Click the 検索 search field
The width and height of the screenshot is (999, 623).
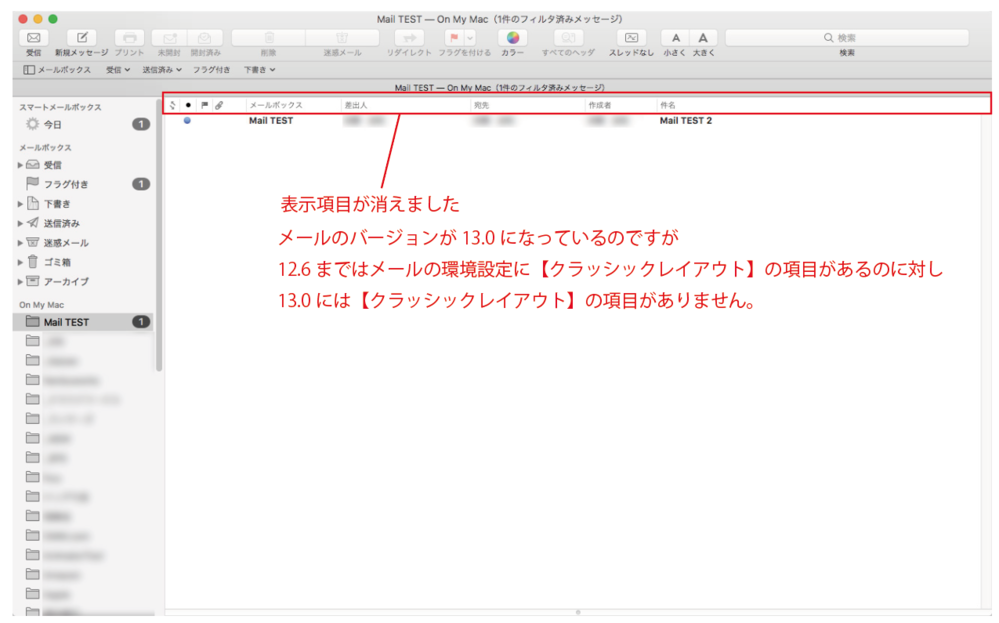[846, 37]
